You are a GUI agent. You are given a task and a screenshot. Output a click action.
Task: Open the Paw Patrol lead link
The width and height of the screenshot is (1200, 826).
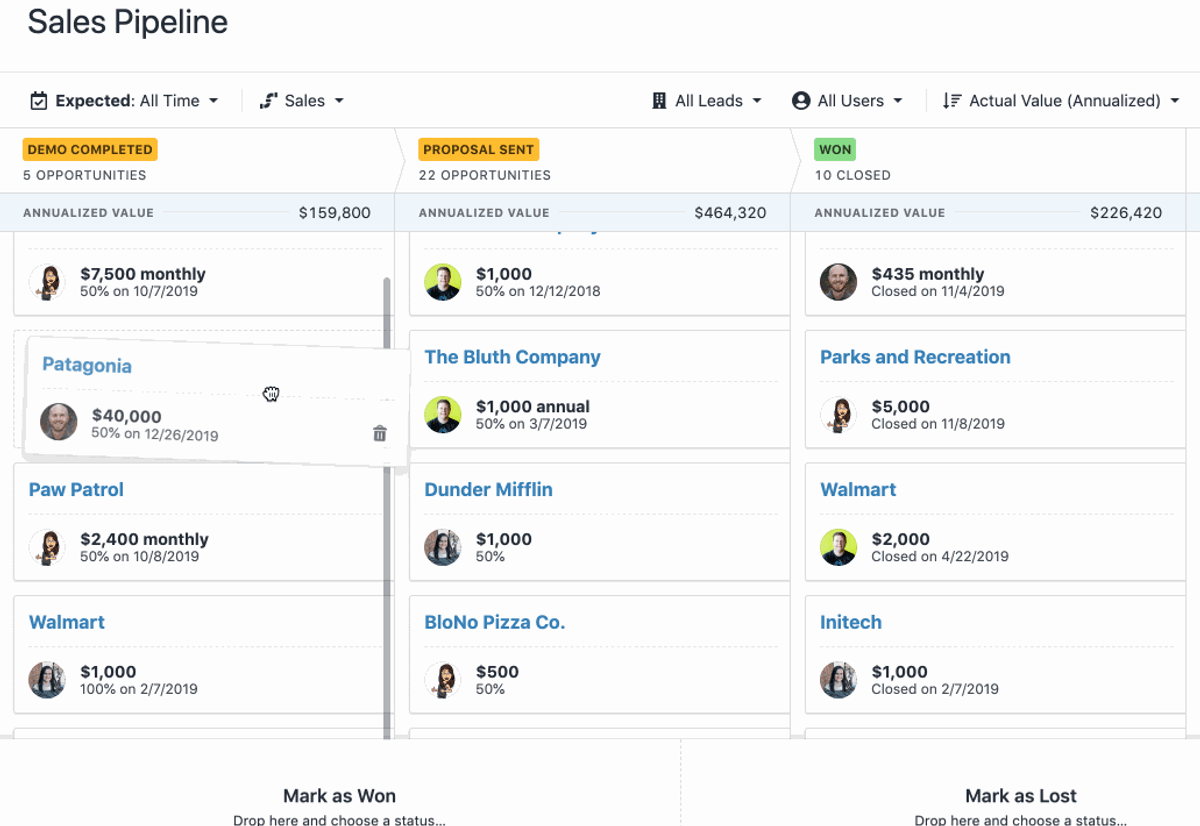coord(76,490)
